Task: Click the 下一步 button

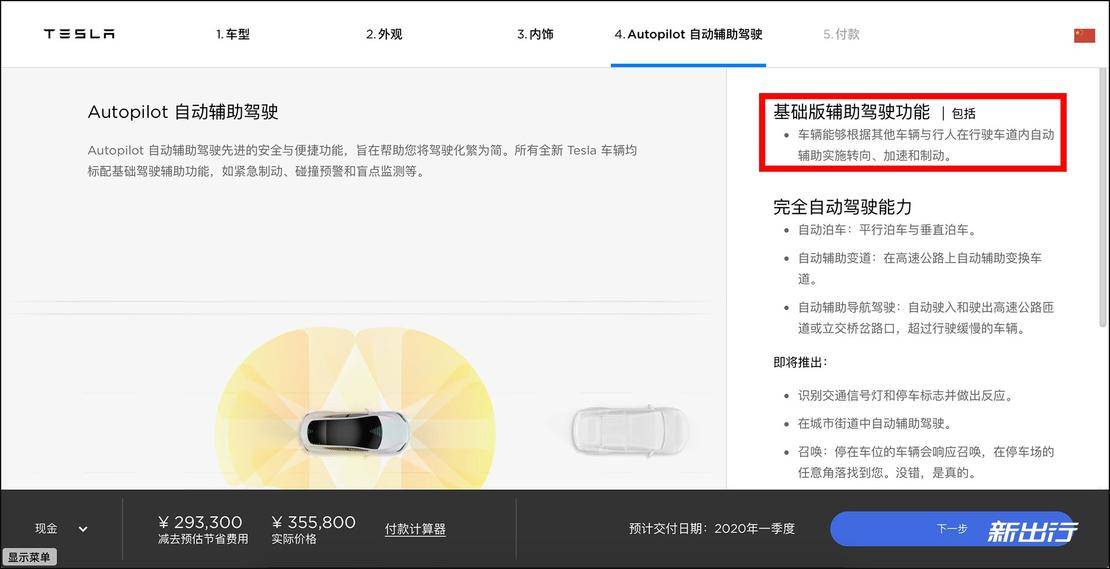Action: point(952,529)
